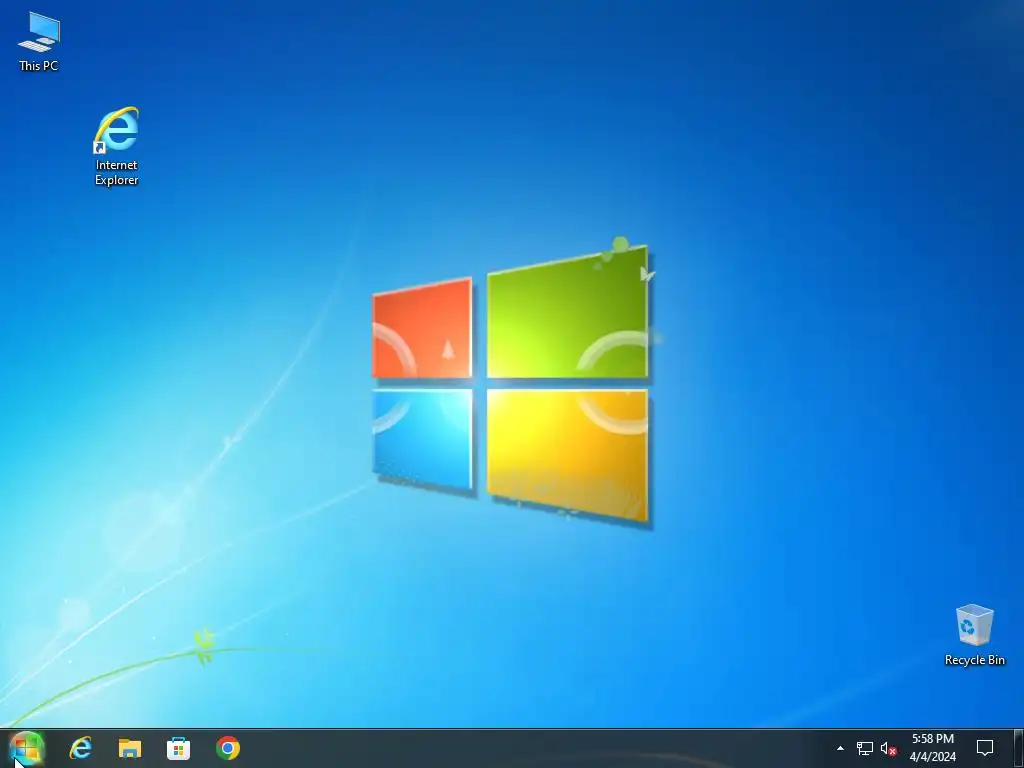This screenshot has width=1024, height=768.
Task: Show hidden system tray icons
Action: pos(840,748)
